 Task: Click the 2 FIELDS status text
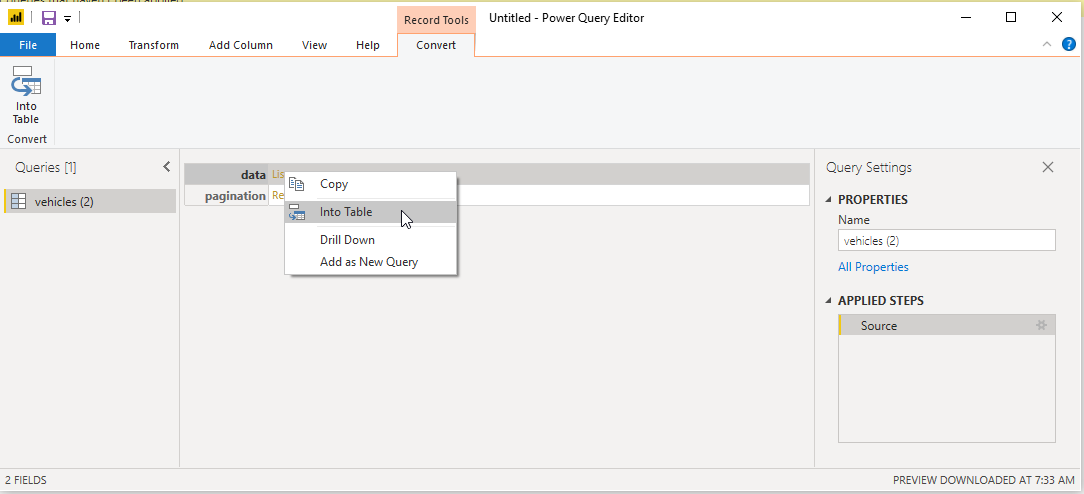[x=26, y=479]
